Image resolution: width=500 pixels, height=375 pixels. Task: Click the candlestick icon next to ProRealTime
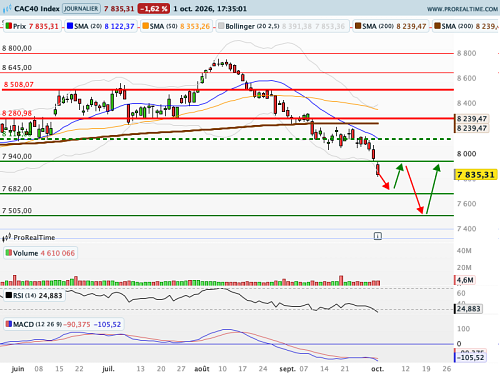[x=7, y=237]
